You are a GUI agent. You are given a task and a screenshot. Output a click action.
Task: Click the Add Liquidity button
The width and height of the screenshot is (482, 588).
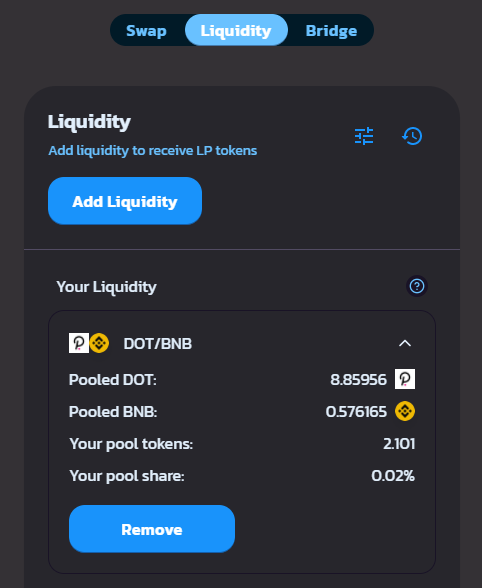[125, 201]
